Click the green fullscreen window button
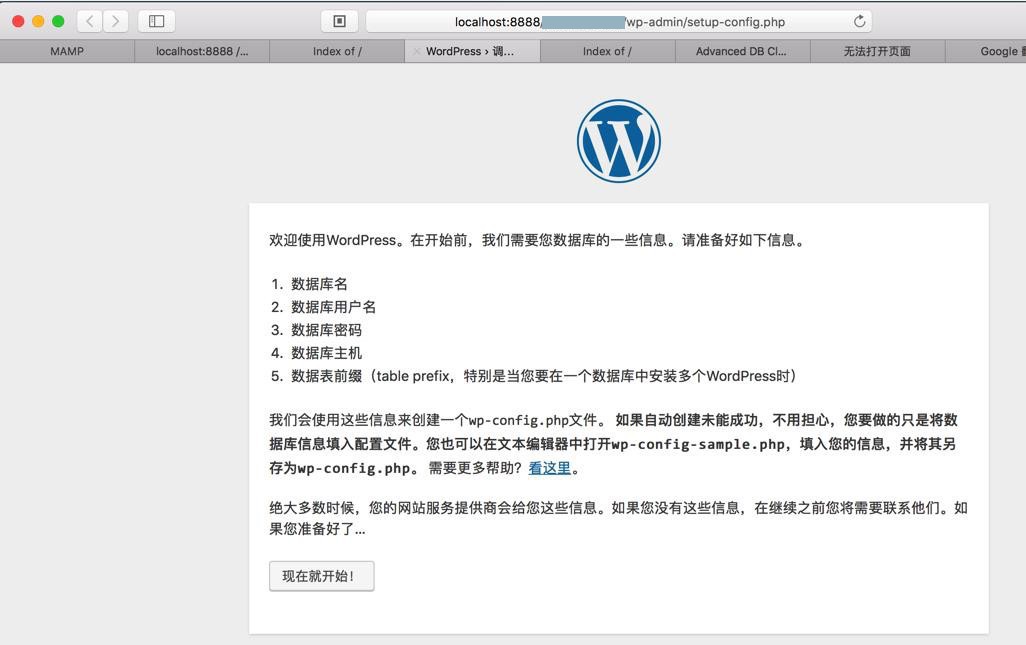 click(x=58, y=22)
